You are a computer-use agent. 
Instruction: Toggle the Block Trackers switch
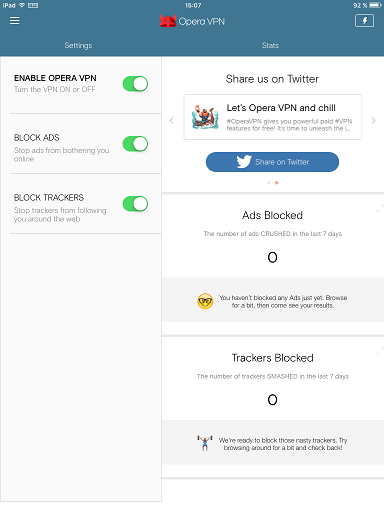click(x=135, y=204)
